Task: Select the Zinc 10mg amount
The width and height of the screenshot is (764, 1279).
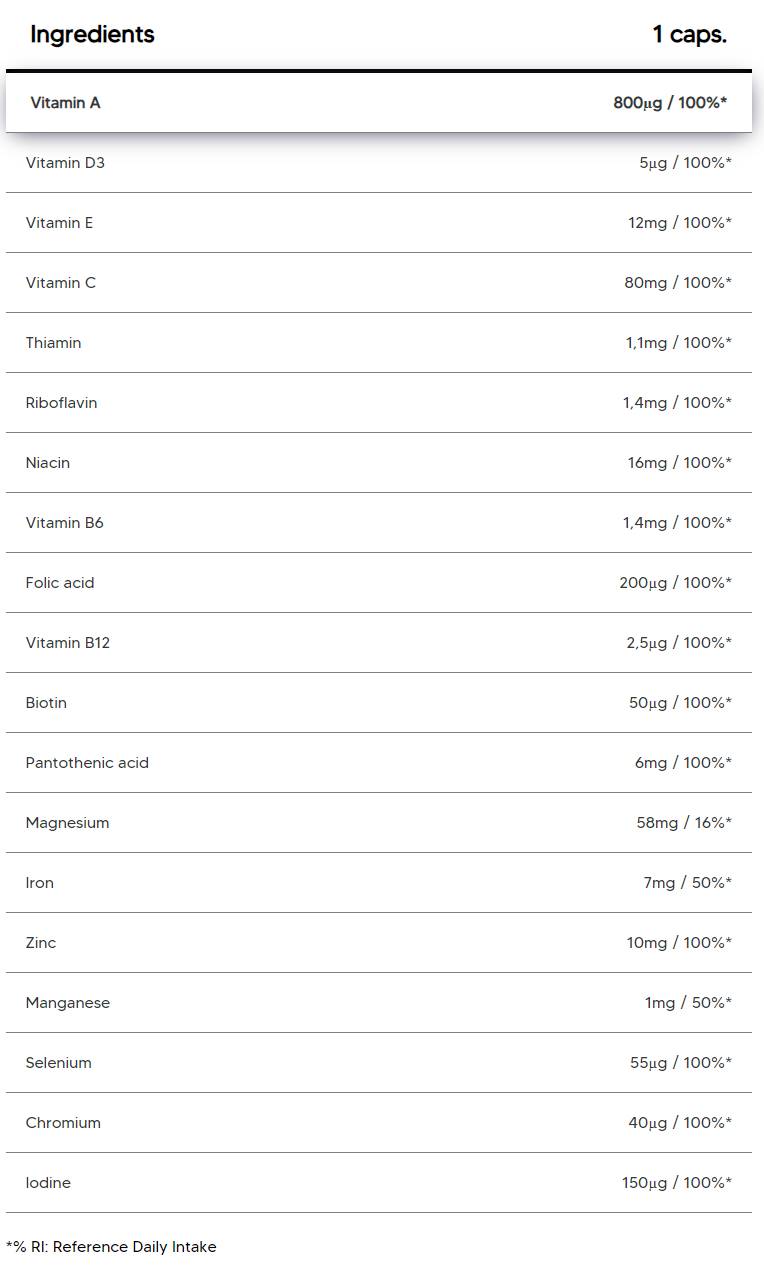Action: [x=678, y=942]
